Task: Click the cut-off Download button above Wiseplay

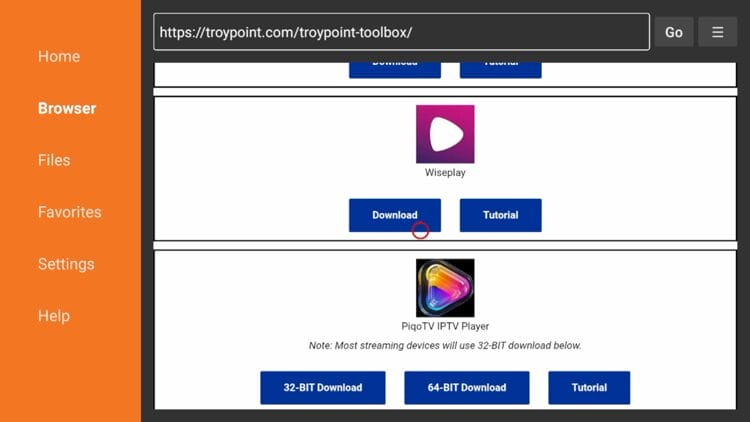Action: tap(394, 67)
